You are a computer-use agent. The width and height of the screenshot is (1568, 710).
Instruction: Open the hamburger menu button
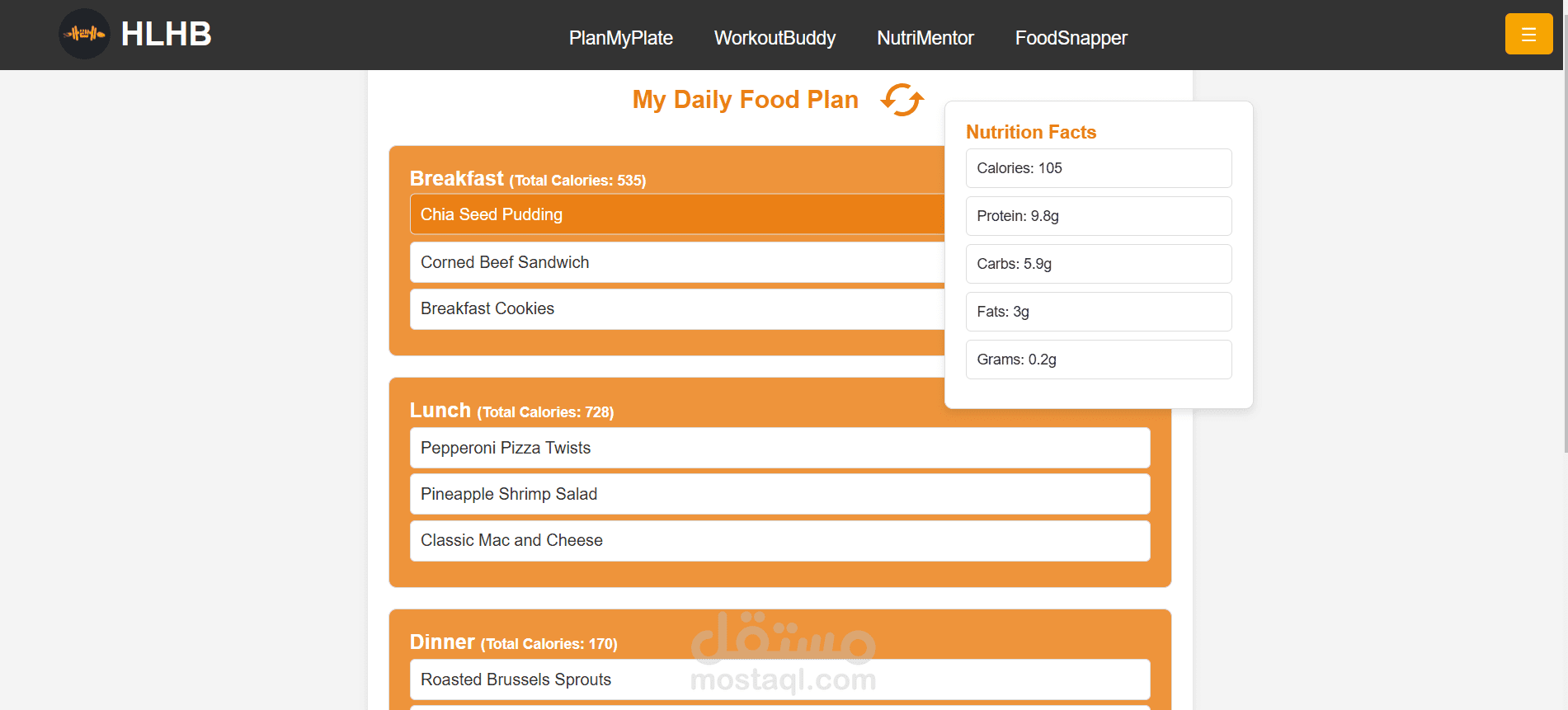pyautogui.click(x=1528, y=34)
